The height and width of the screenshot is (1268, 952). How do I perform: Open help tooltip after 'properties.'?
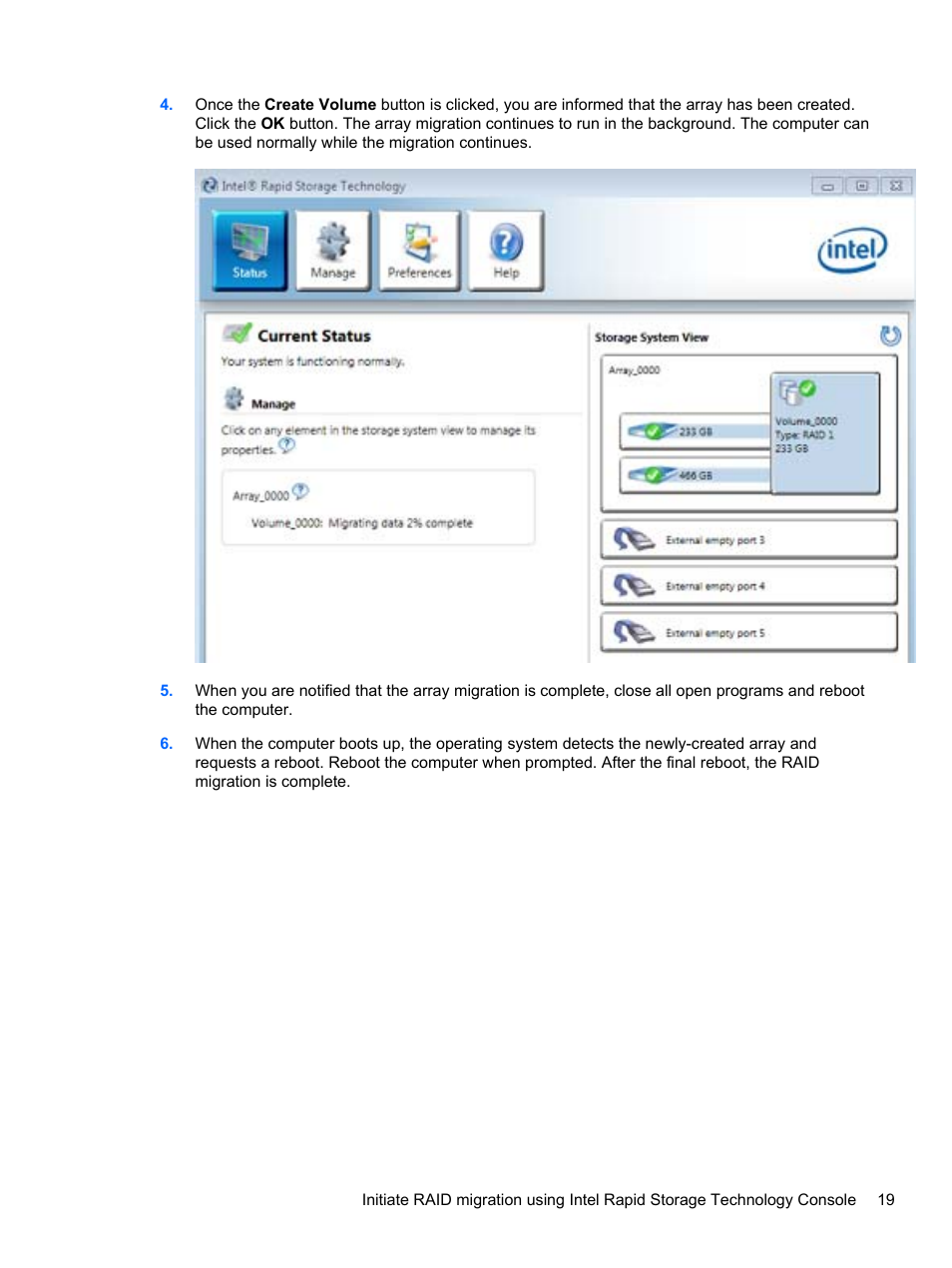[286, 445]
